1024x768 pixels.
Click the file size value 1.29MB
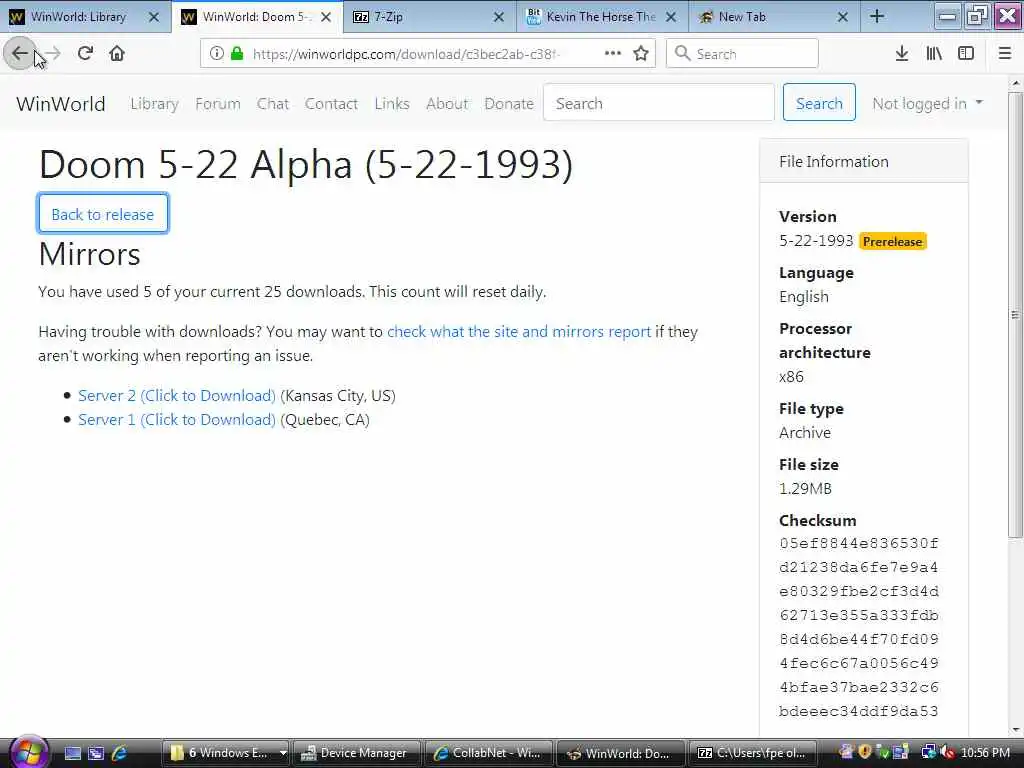coord(805,488)
